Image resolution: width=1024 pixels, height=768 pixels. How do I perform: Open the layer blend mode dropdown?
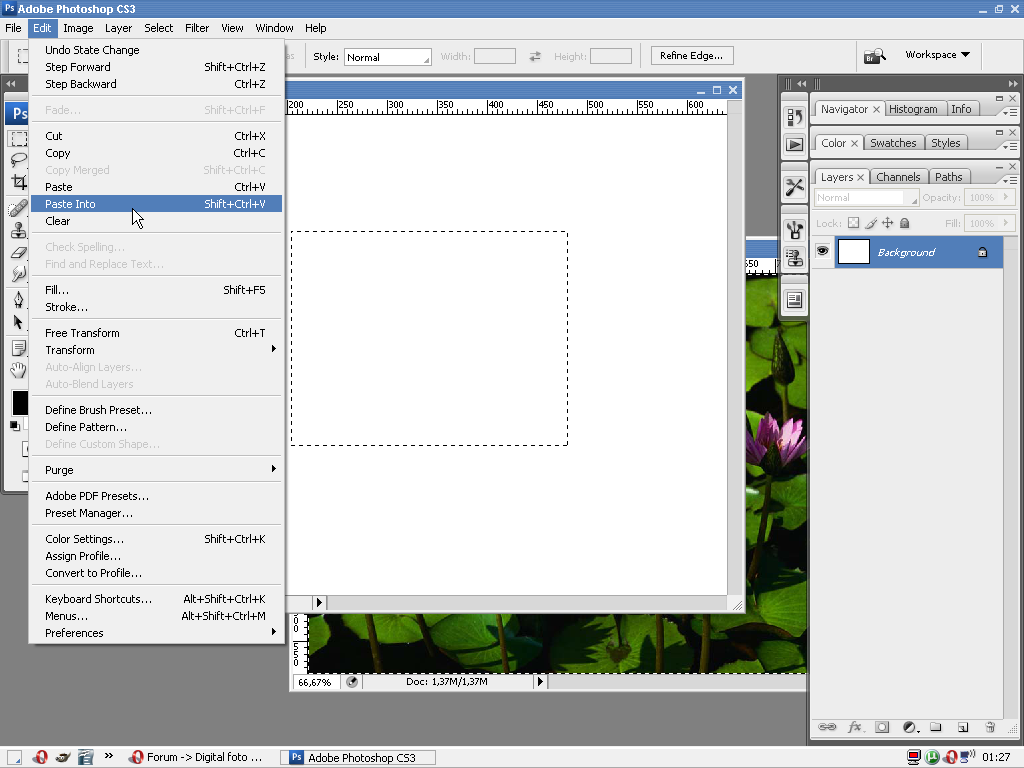click(x=867, y=198)
